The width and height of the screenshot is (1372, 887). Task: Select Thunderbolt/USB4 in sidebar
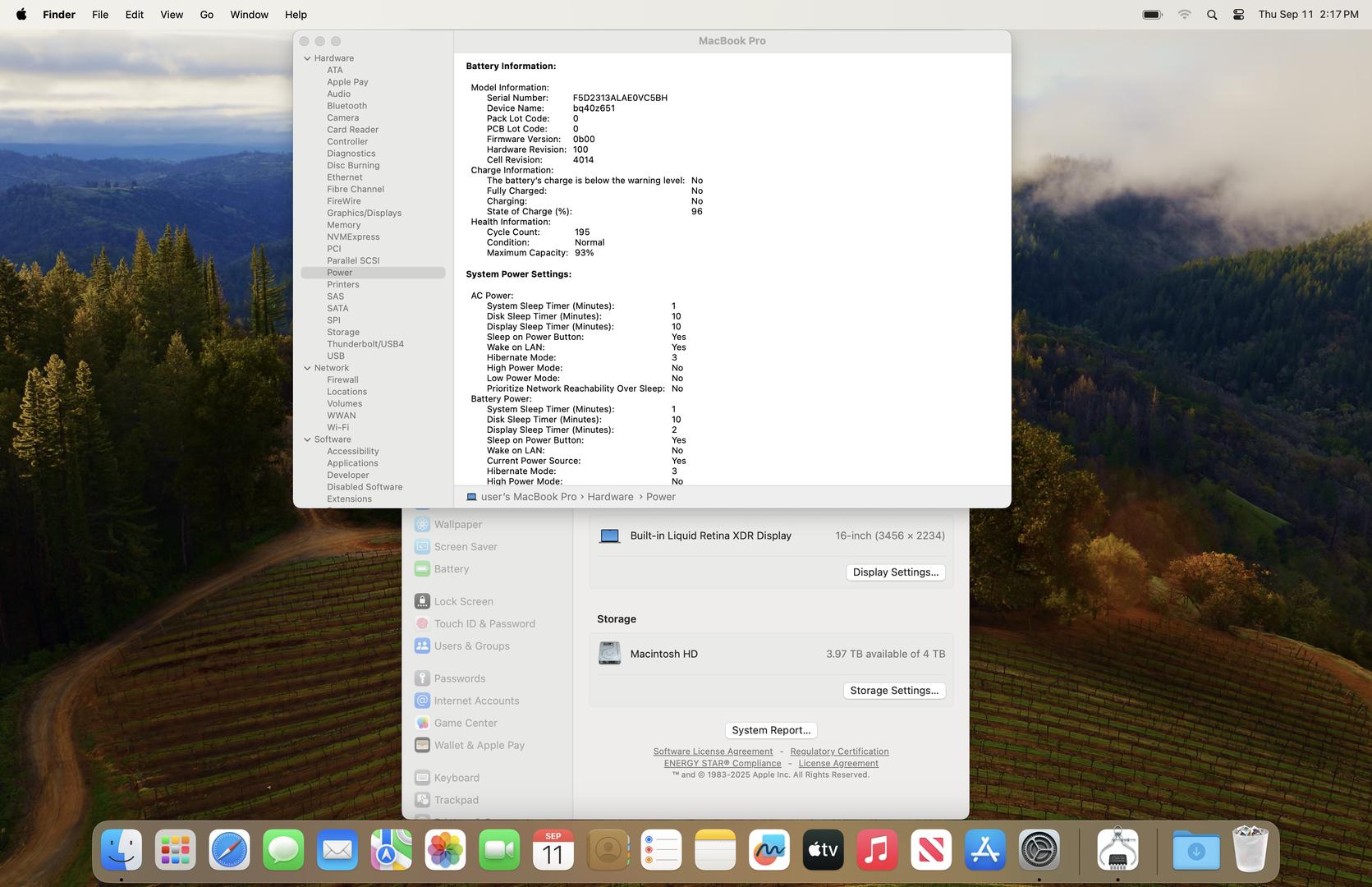365,344
